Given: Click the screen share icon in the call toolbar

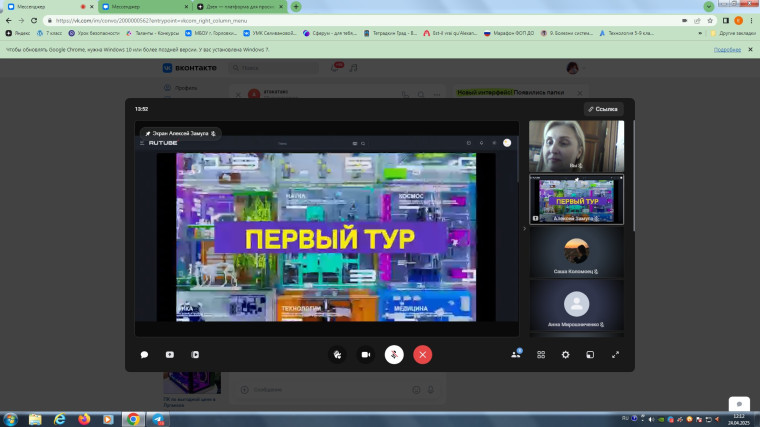Looking at the screenshot, I should [x=170, y=355].
